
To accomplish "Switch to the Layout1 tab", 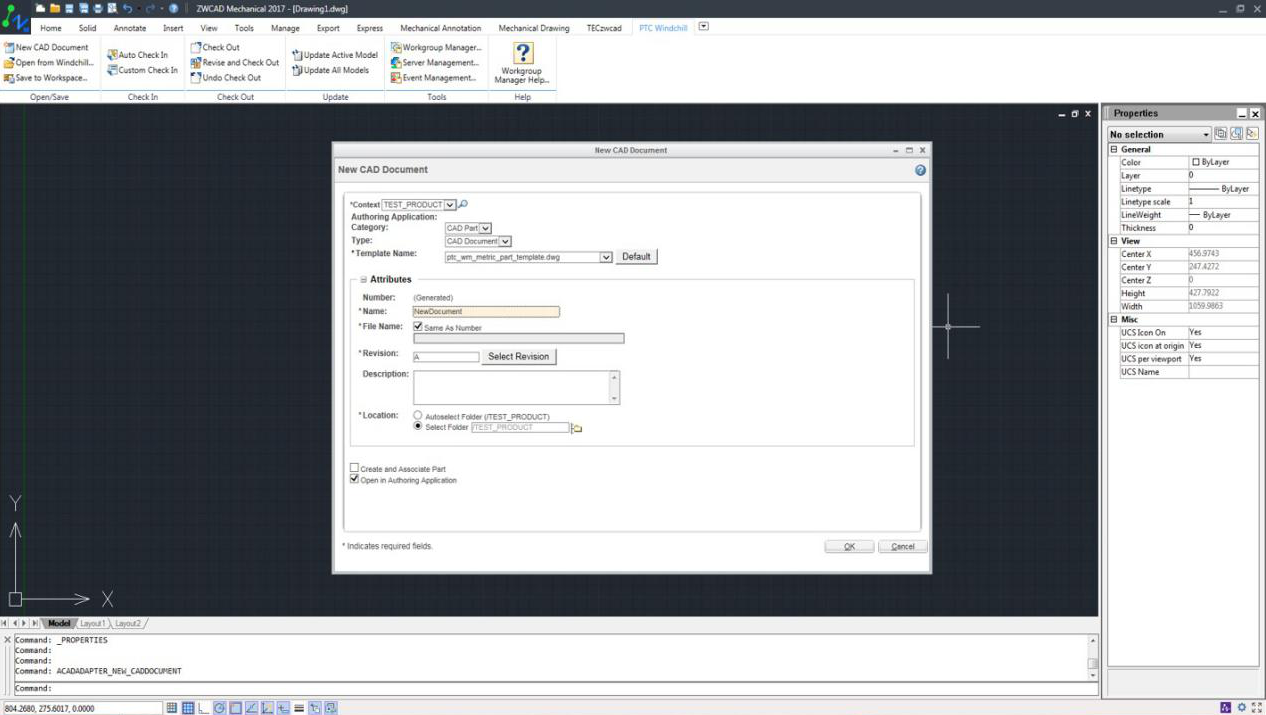I will (x=92, y=623).
